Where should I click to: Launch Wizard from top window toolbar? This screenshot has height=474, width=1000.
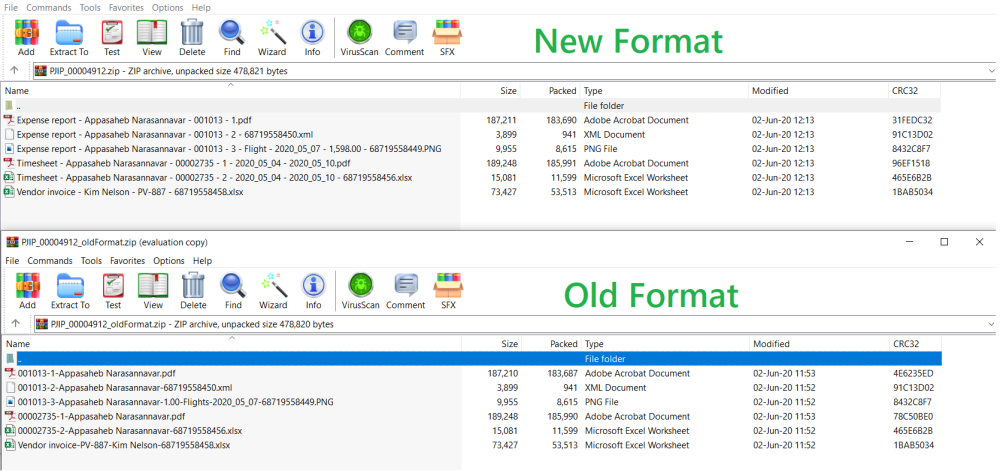[x=272, y=37]
